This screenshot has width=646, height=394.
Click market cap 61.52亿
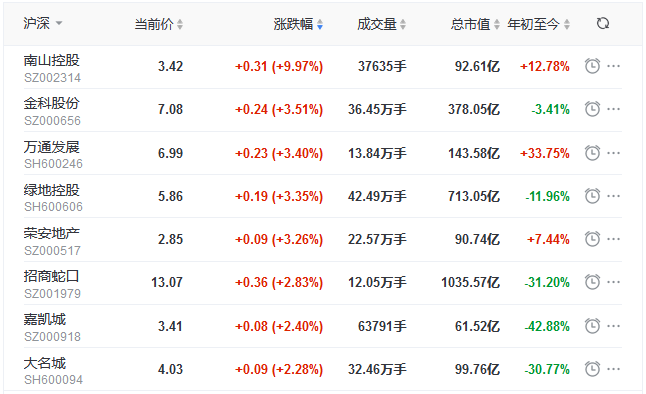pyautogui.click(x=477, y=326)
